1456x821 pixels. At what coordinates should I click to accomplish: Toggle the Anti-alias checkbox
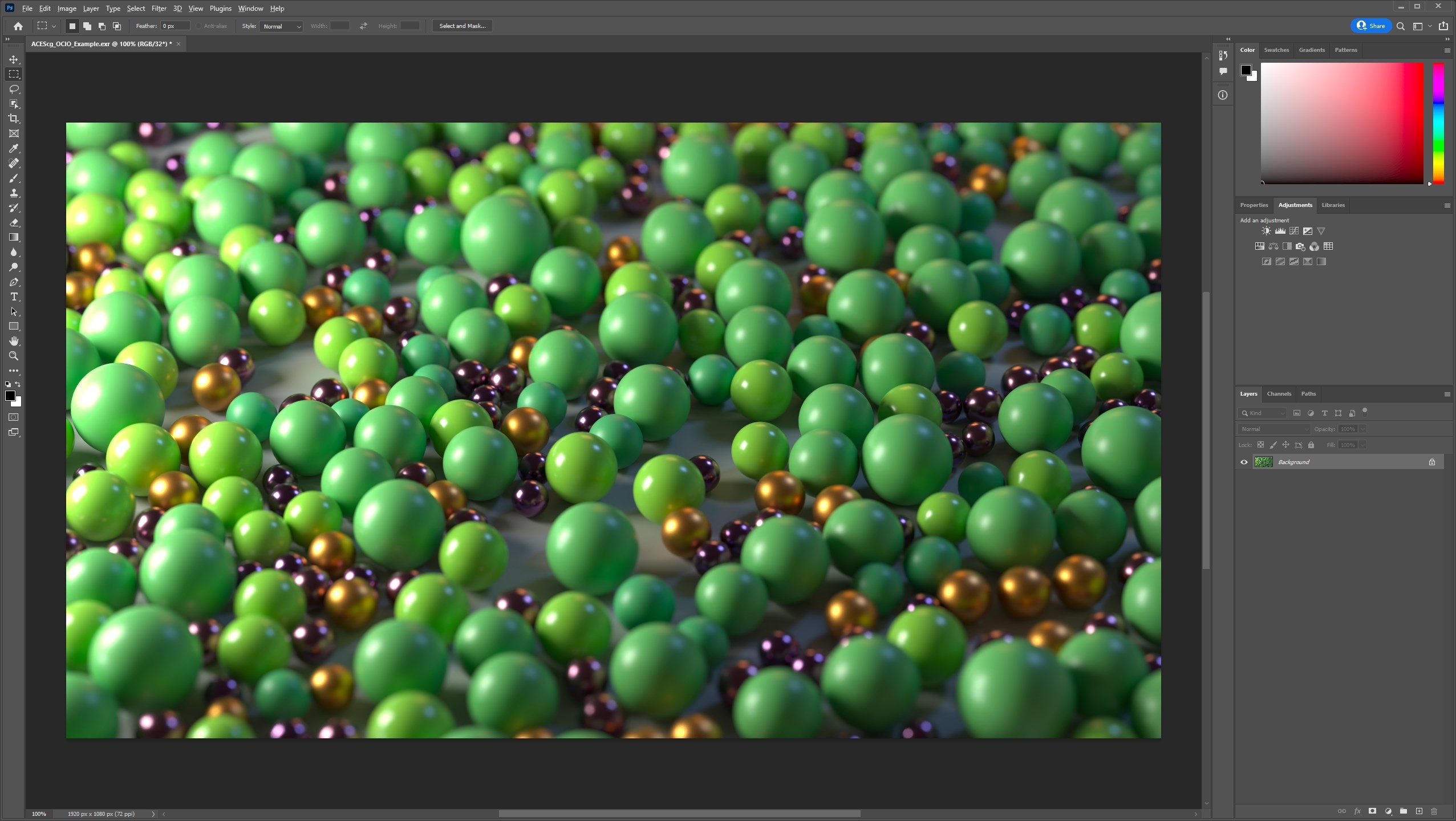198,26
